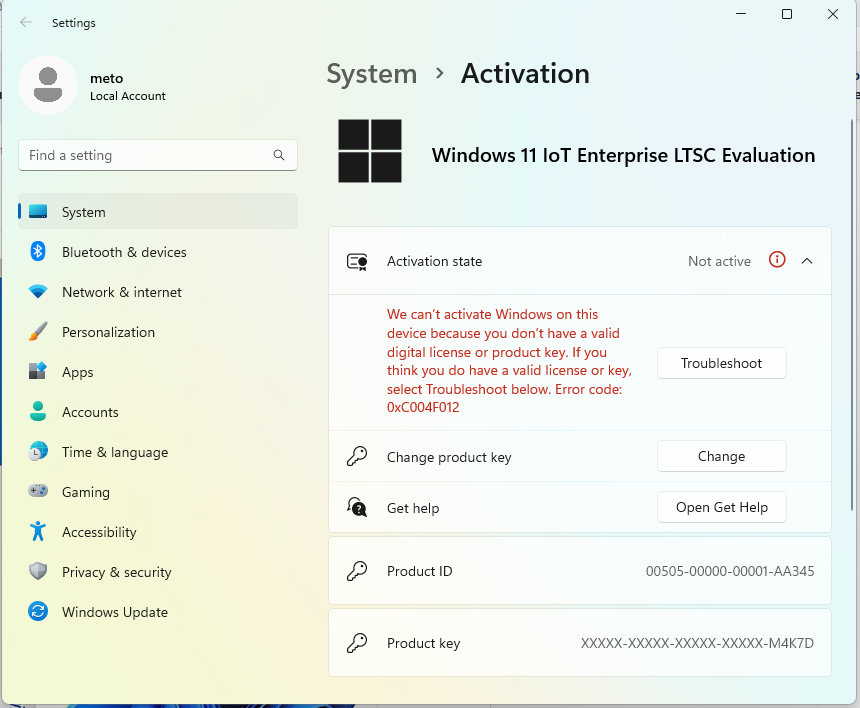This screenshot has width=860, height=708.
Task: Select the Product ID value 00505-00000-00001-AA345
Action: coord(730,571)
